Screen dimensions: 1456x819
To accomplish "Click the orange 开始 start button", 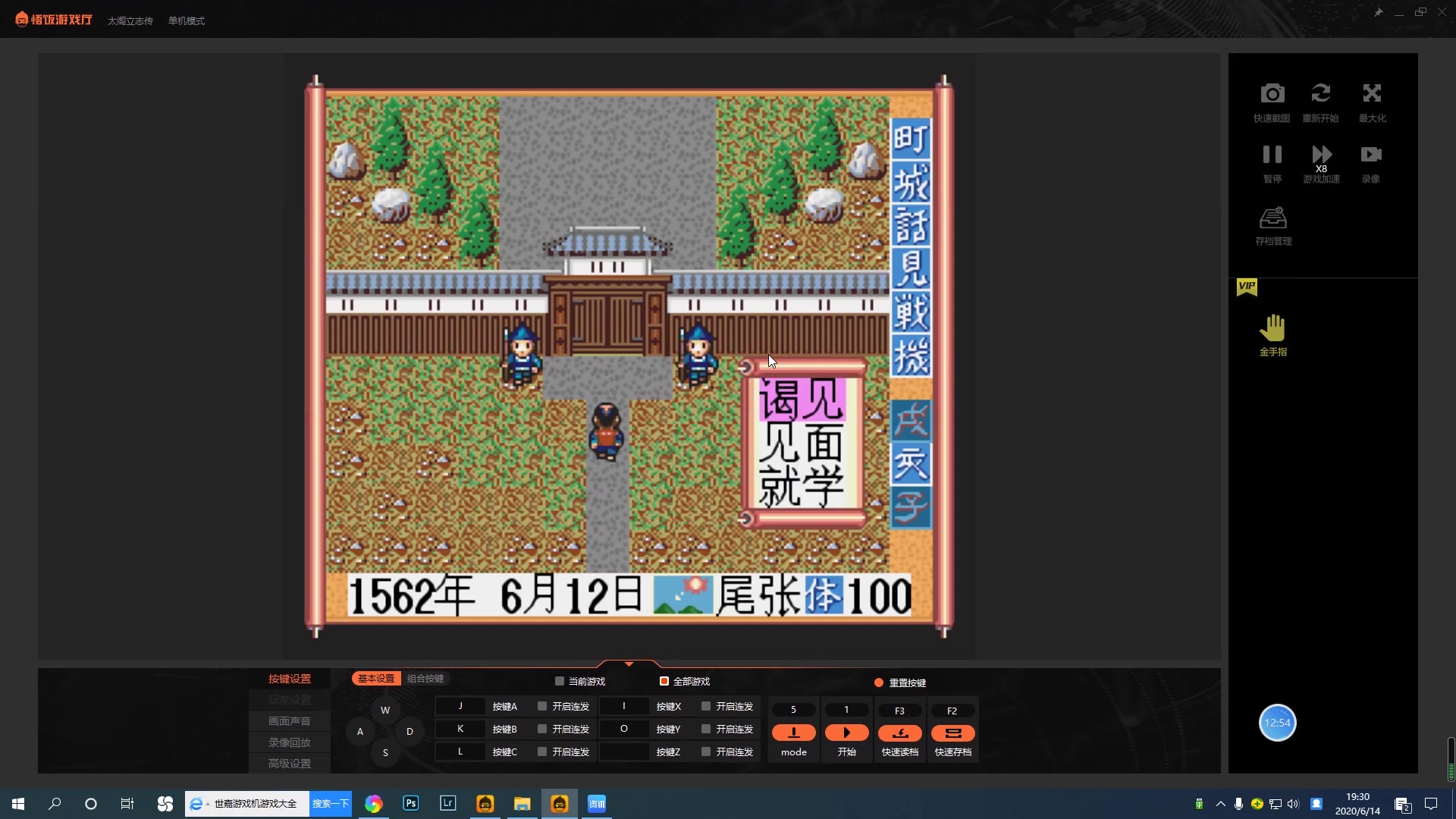I will click(x=846, y=733).
